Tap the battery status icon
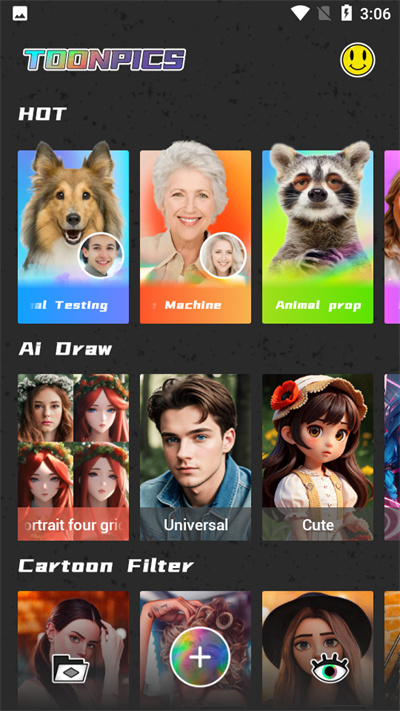 pos(346,14)
